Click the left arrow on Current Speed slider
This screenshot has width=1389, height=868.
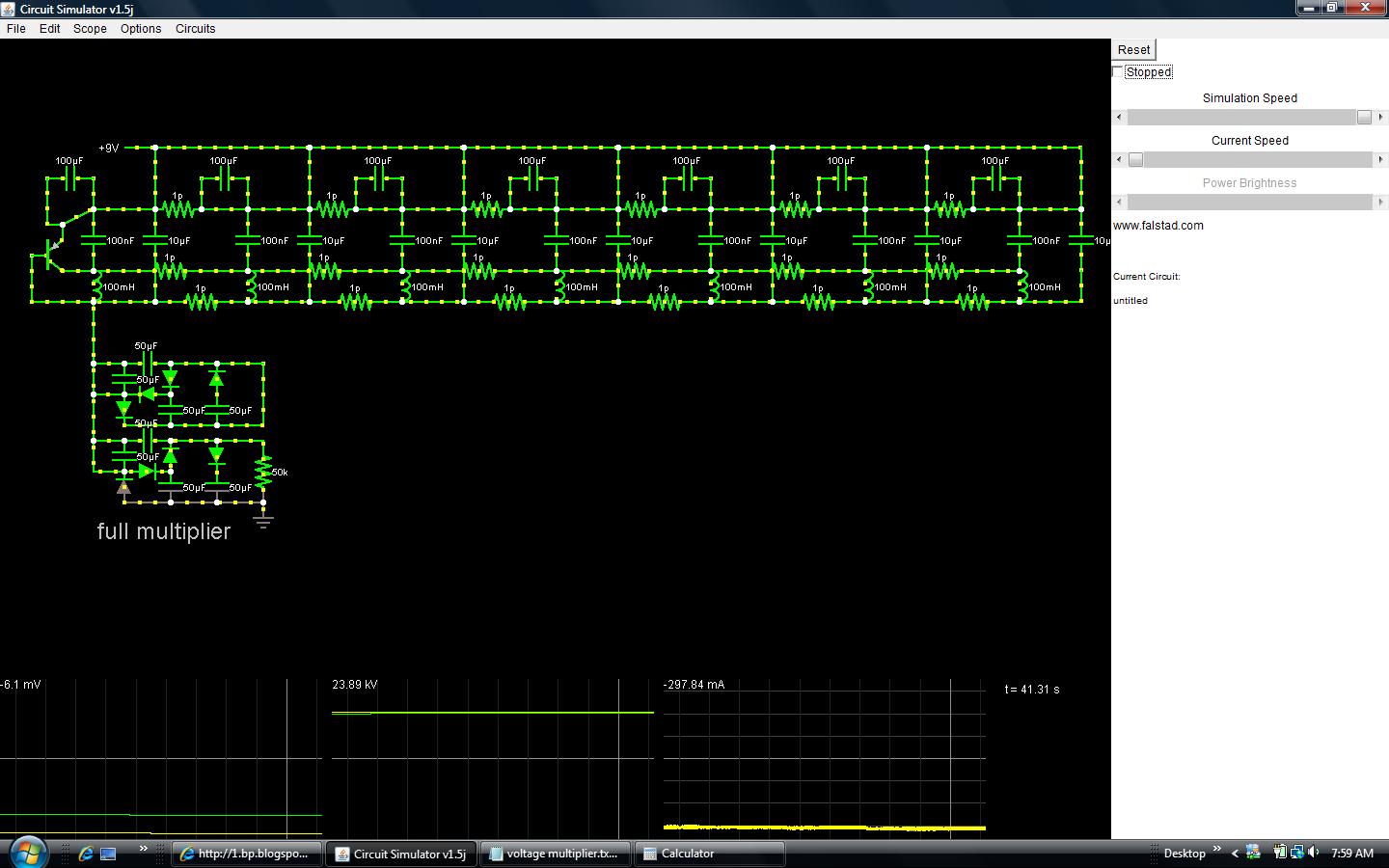(x=1117, y=159)
